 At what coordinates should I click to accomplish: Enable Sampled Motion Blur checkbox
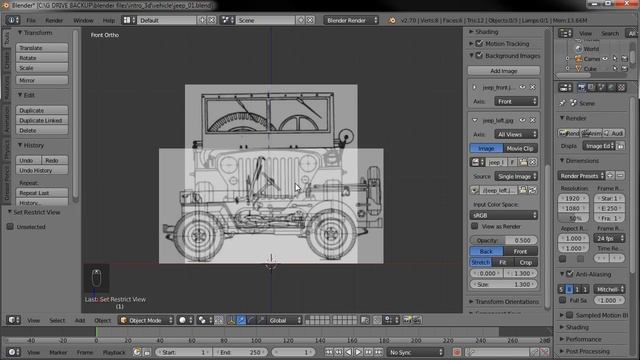570,315
